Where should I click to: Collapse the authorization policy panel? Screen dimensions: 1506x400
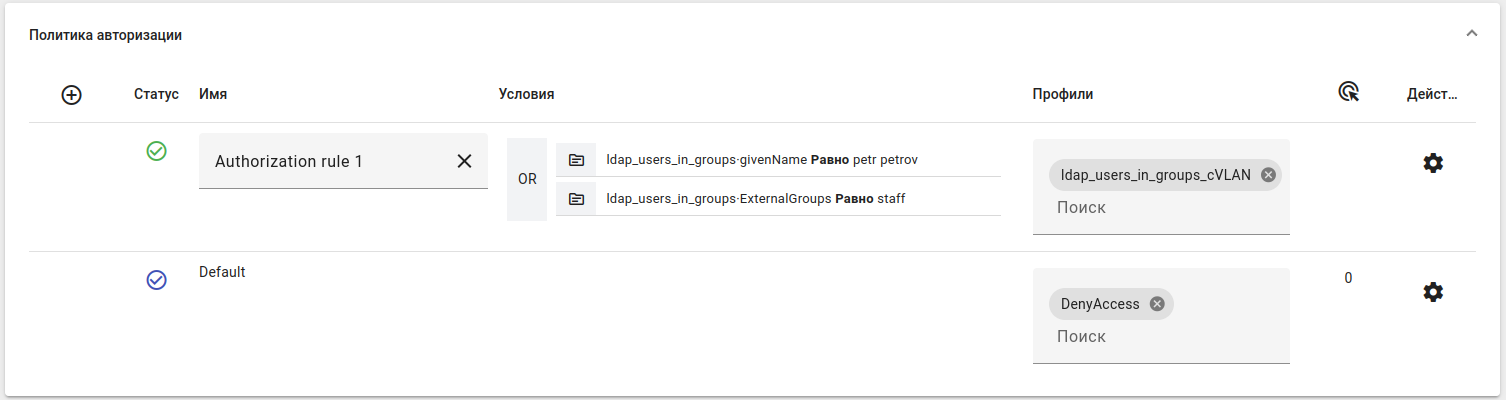pos(1471,34)
